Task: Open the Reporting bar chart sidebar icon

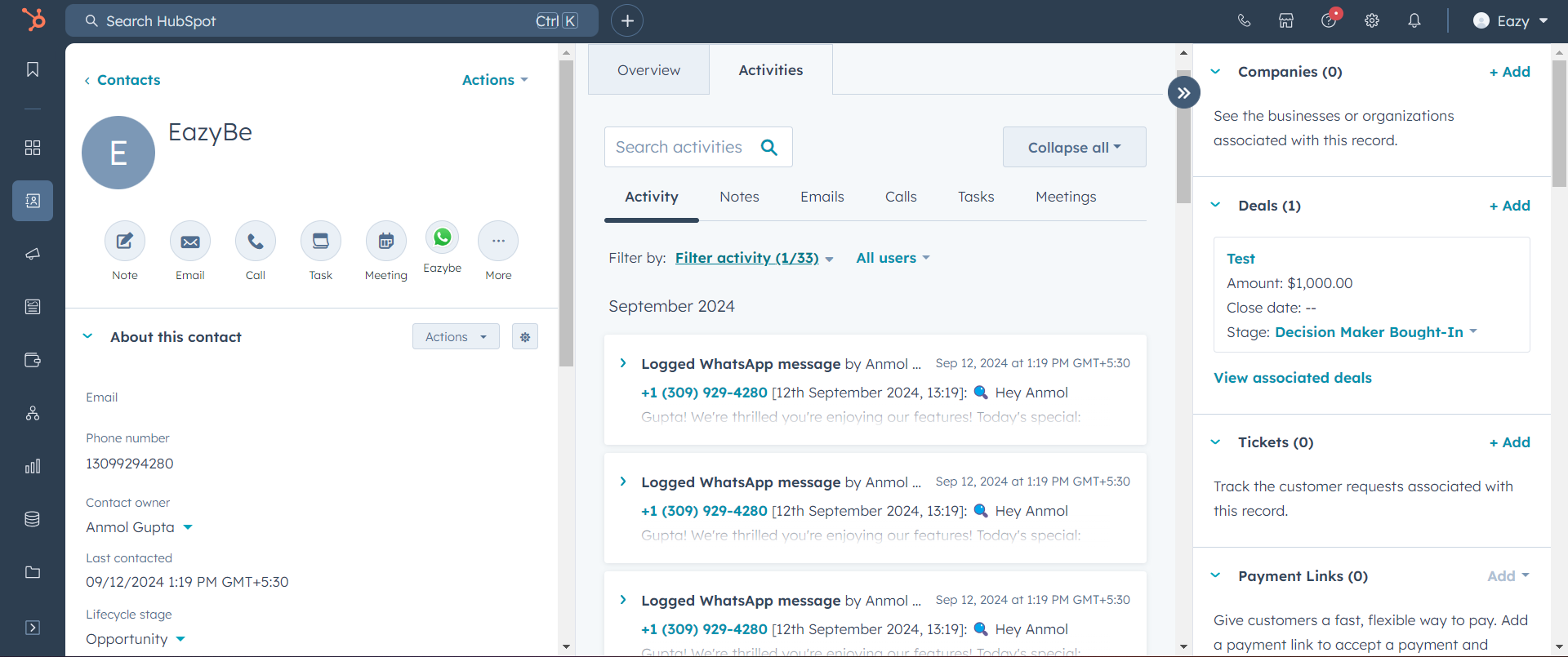Action: [x=33, y=466]
